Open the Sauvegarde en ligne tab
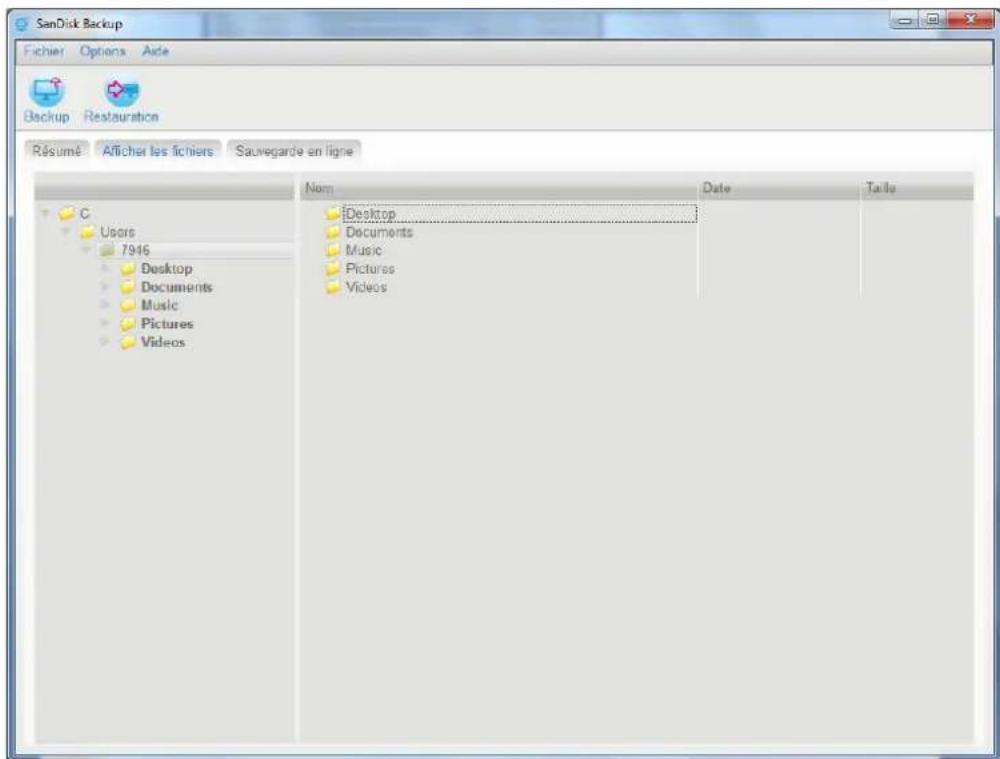Screen dimensions: 1000x759 click(294, 151)
